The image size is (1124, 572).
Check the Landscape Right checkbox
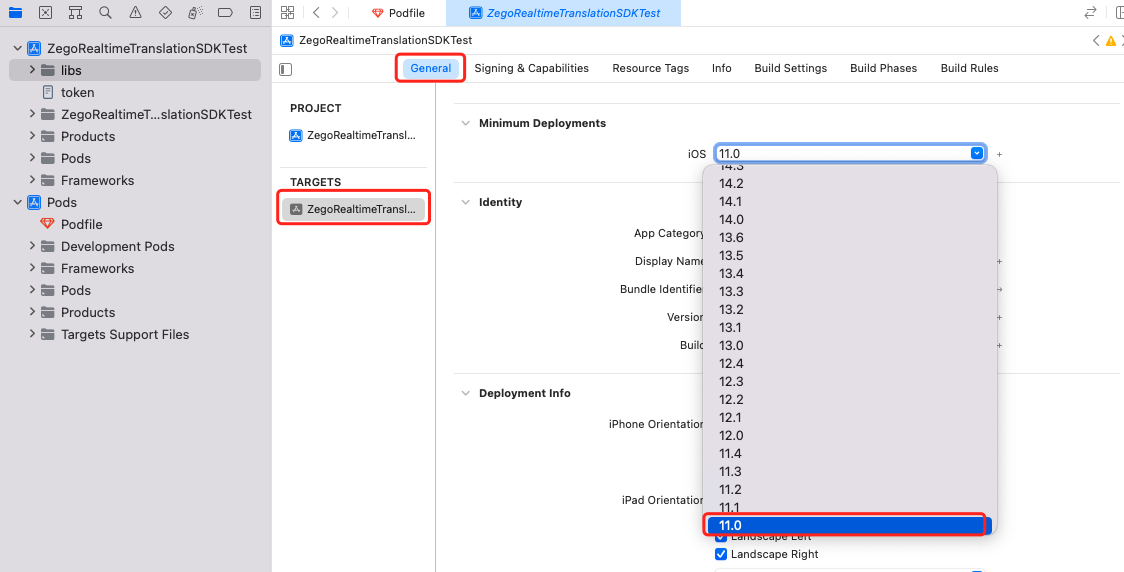click(x=721, y=554)
